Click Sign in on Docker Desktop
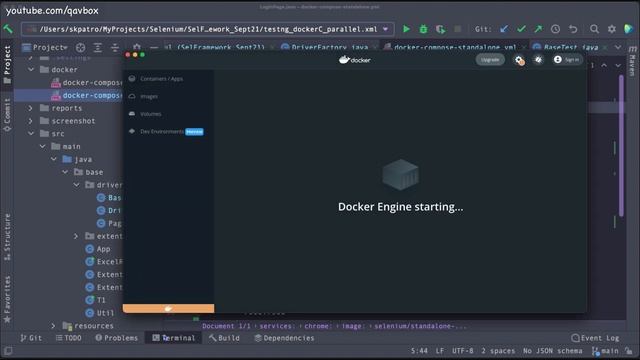 coord(567,60)
